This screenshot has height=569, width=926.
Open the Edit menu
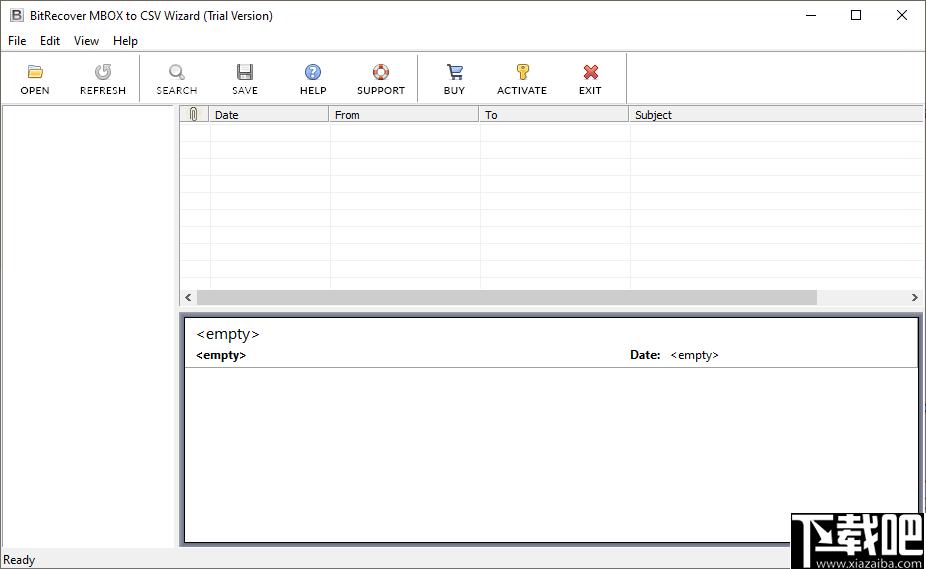coord(50,41)
